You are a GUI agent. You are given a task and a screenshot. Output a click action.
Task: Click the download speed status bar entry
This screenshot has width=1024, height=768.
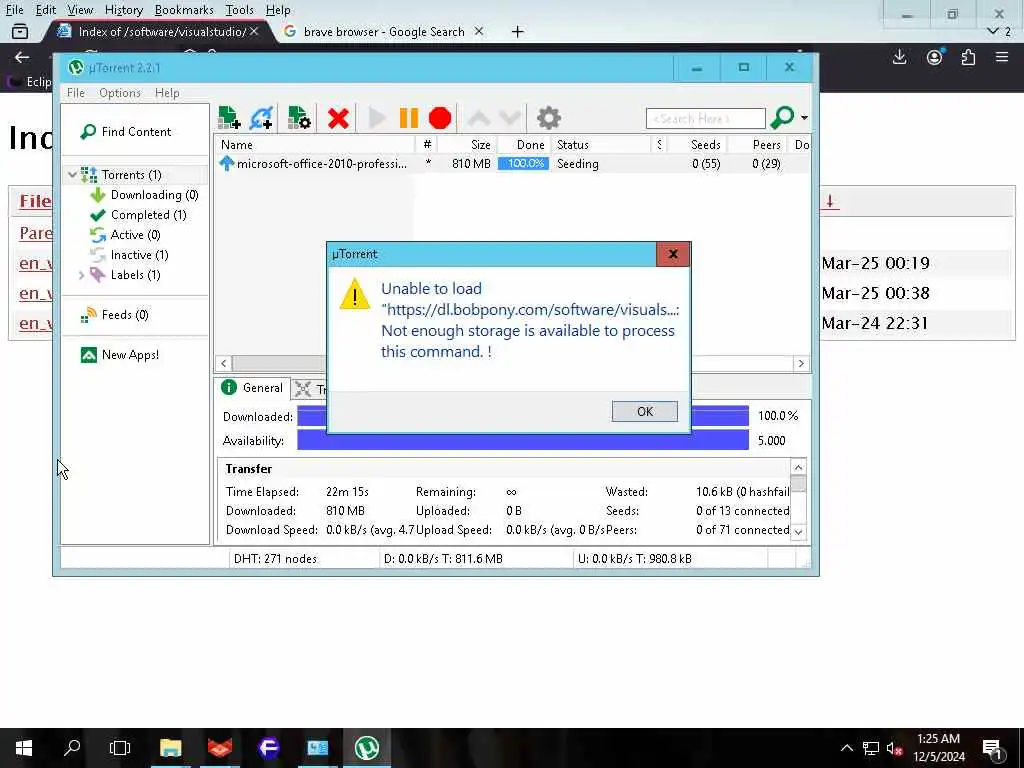(x=443, y=559)
